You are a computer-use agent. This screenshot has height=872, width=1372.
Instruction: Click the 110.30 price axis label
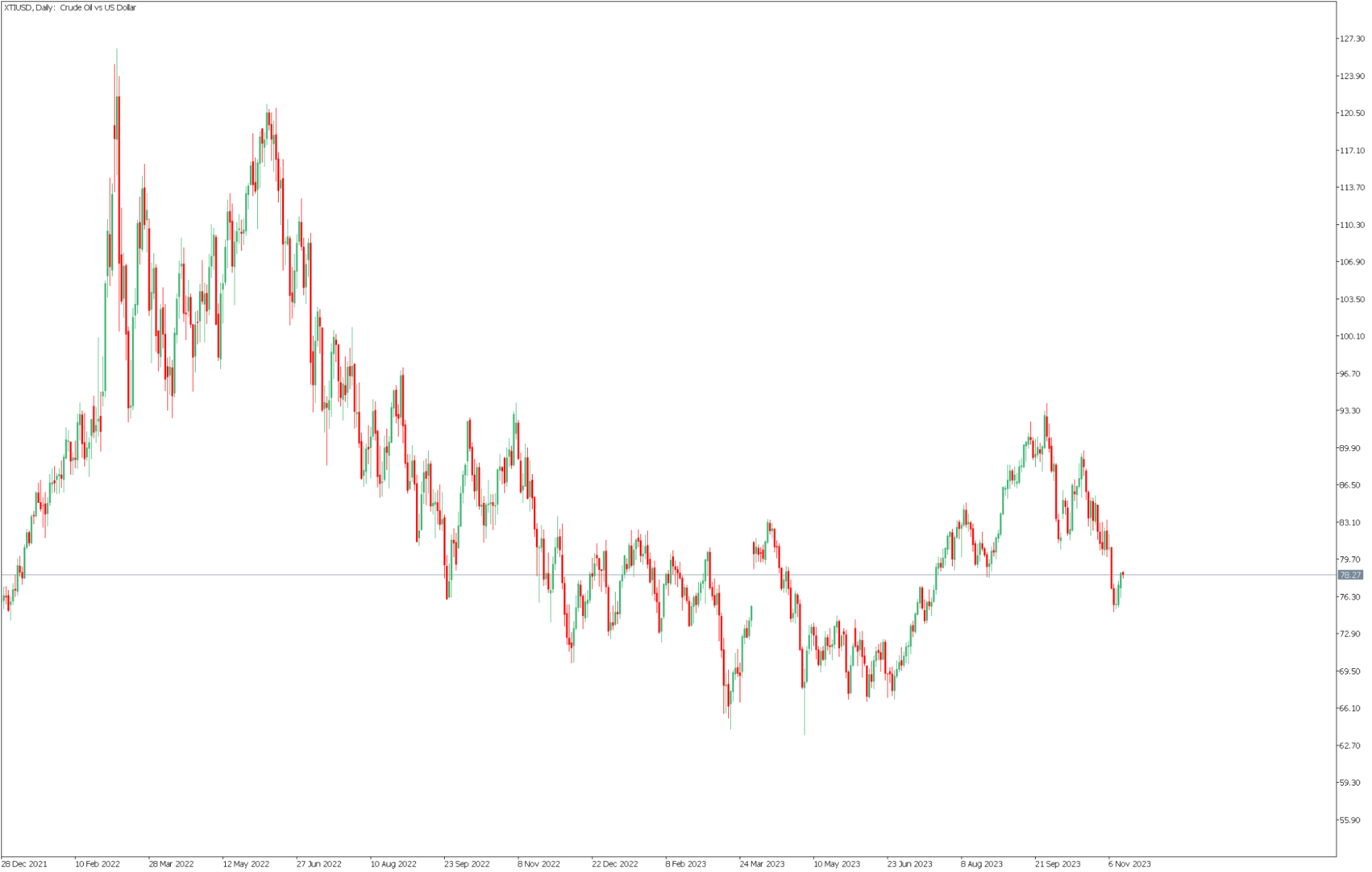tap(1352, 224)
